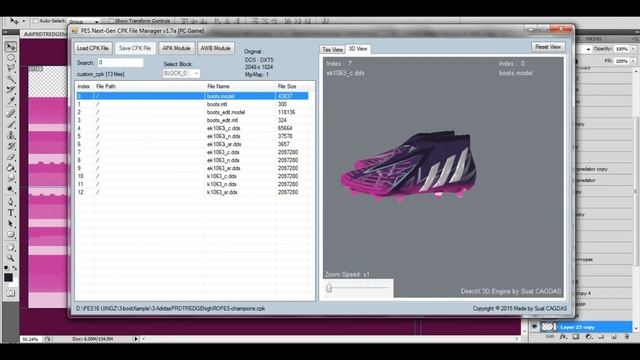Image resolution: width=640 pixels, height=360 pixels.
Task: Click the foreground color swatch
Action: (9, 278)
